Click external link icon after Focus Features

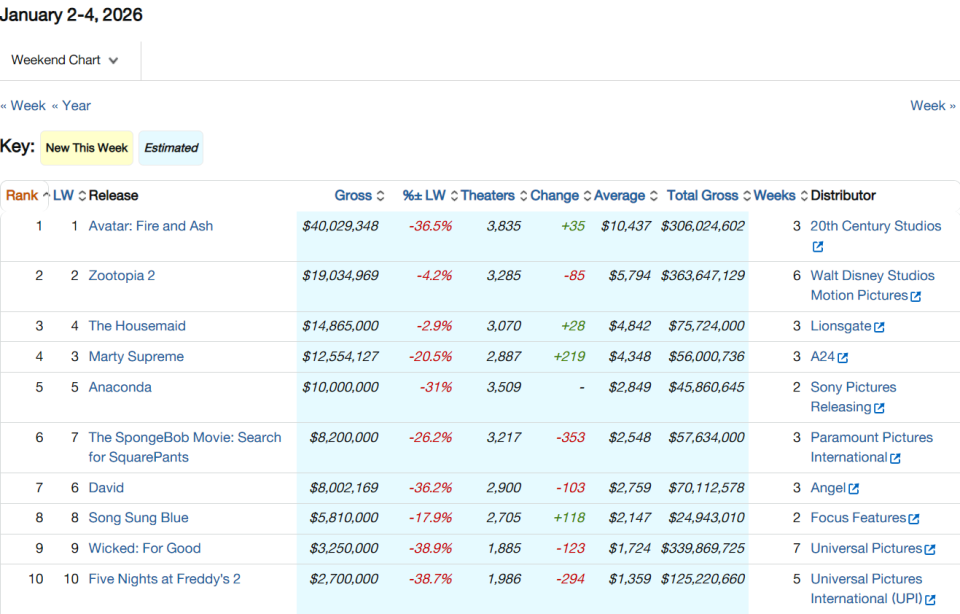914,519
